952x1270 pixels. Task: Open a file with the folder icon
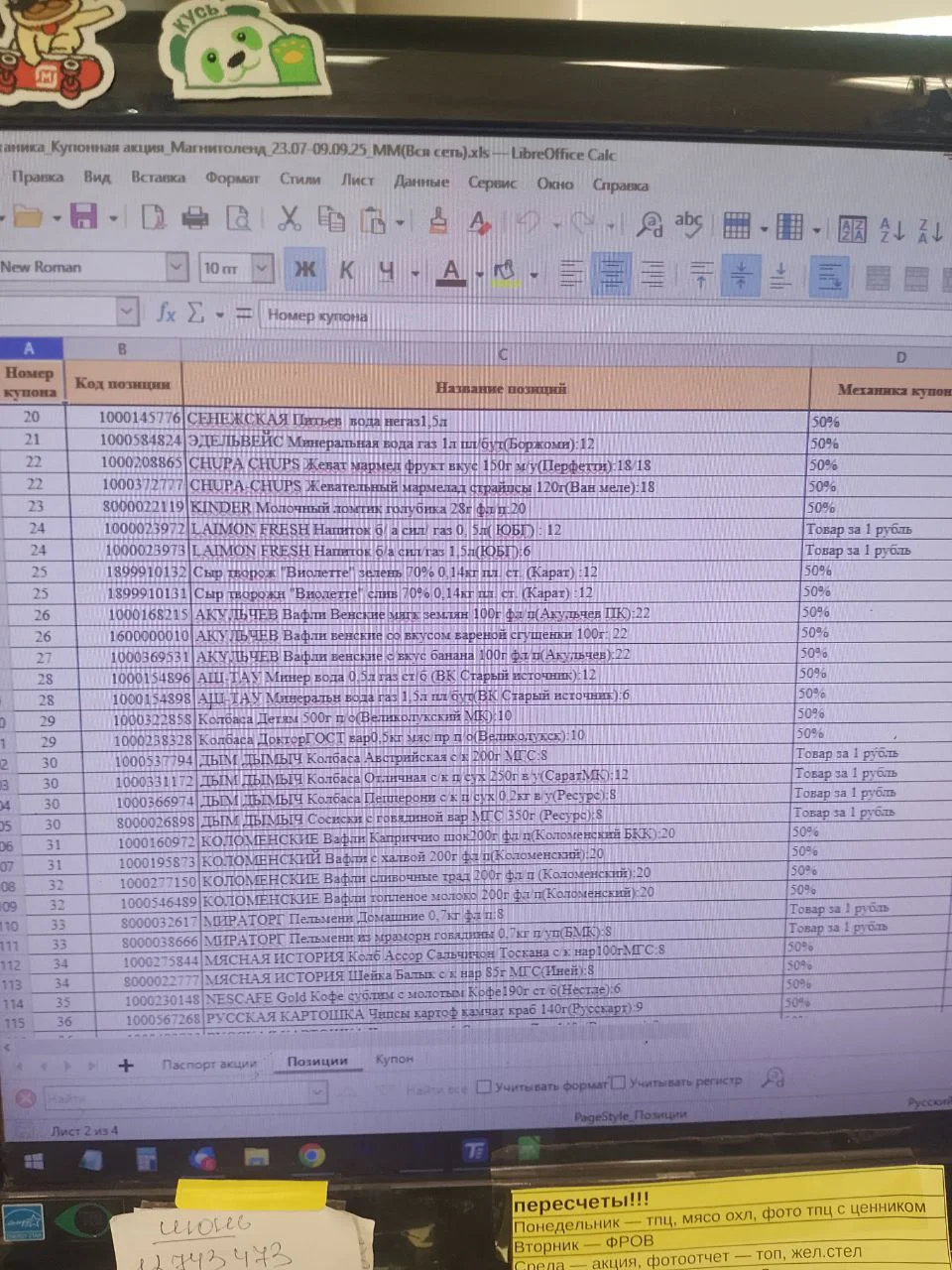[x=27, y=217]
